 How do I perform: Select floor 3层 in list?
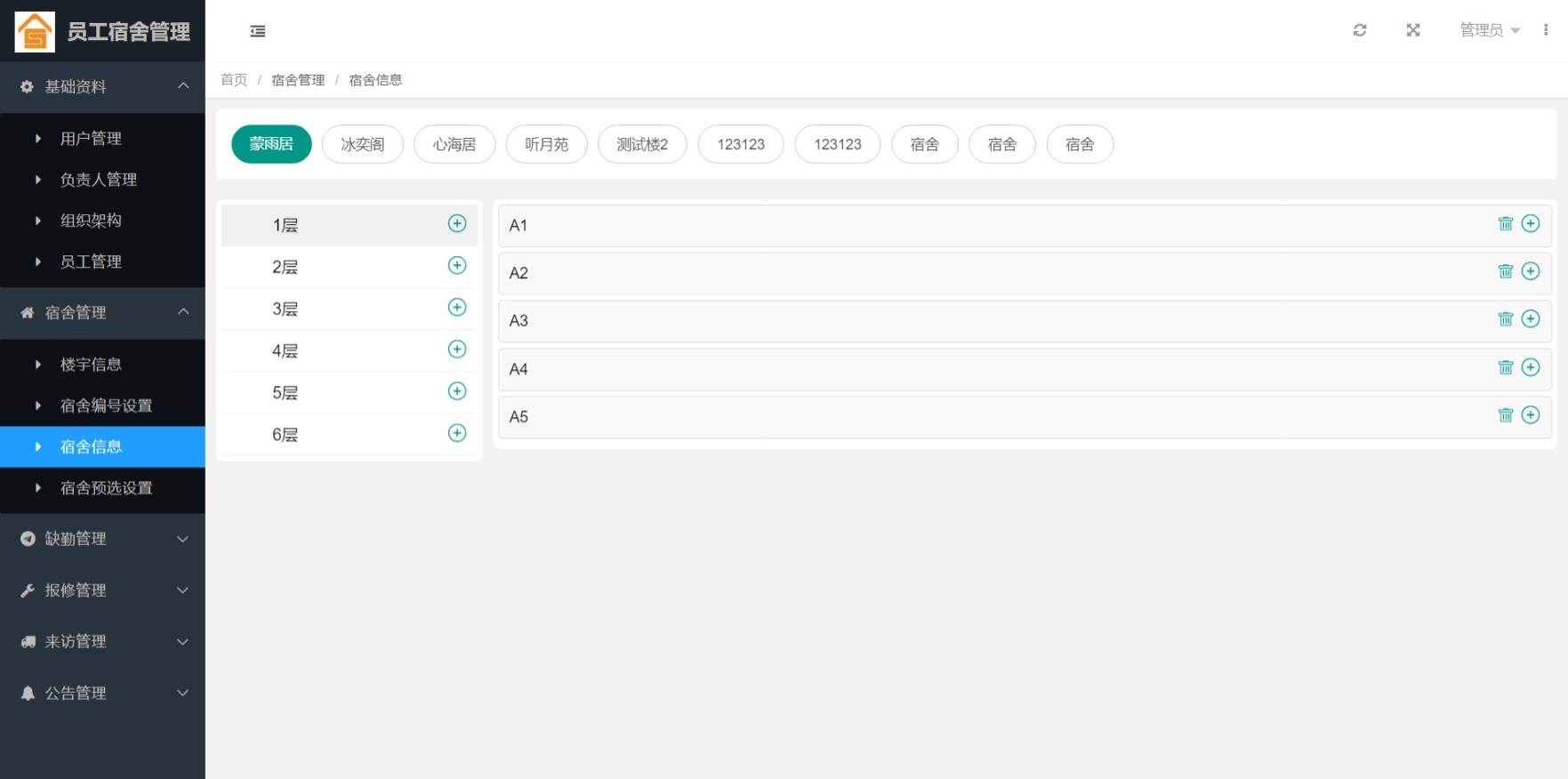click(350, 309)
